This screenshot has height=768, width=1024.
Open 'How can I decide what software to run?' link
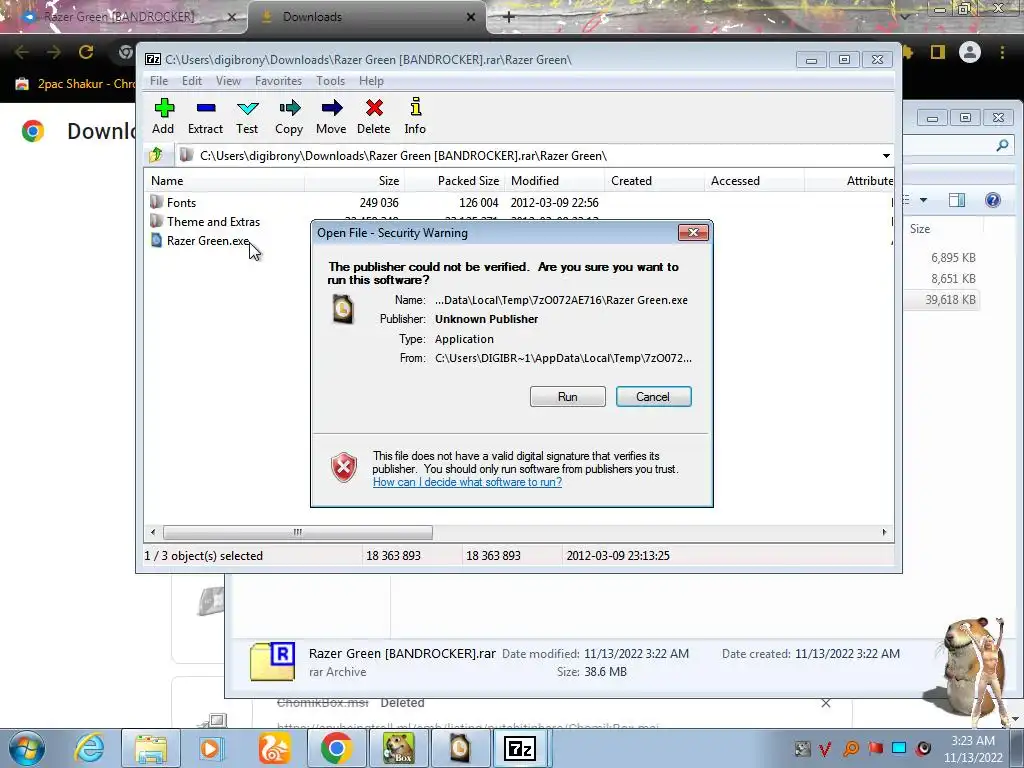coord(467,482)
